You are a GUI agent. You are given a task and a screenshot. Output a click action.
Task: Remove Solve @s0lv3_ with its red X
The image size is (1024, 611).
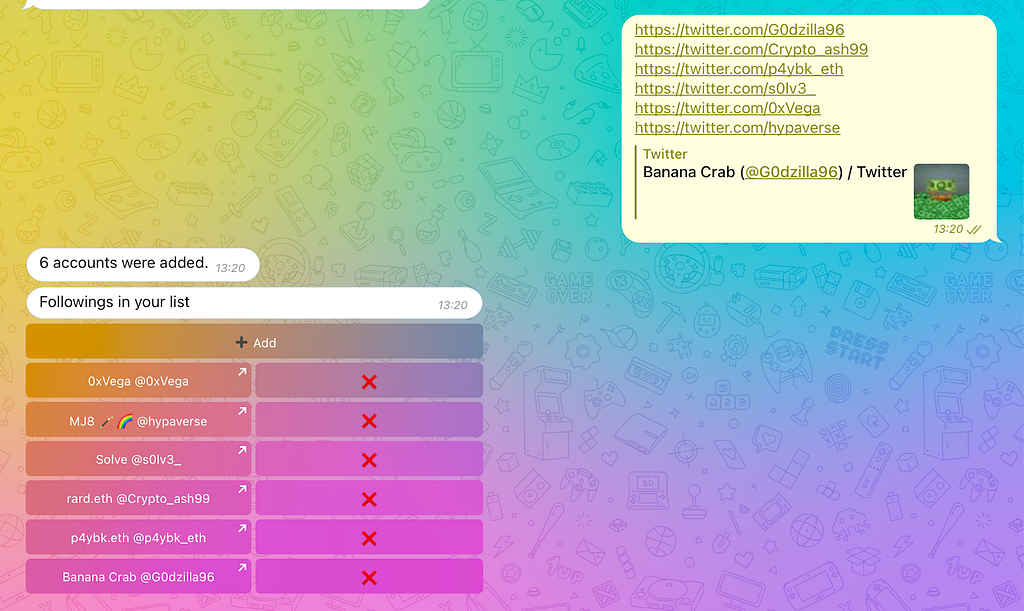(369, 460)
